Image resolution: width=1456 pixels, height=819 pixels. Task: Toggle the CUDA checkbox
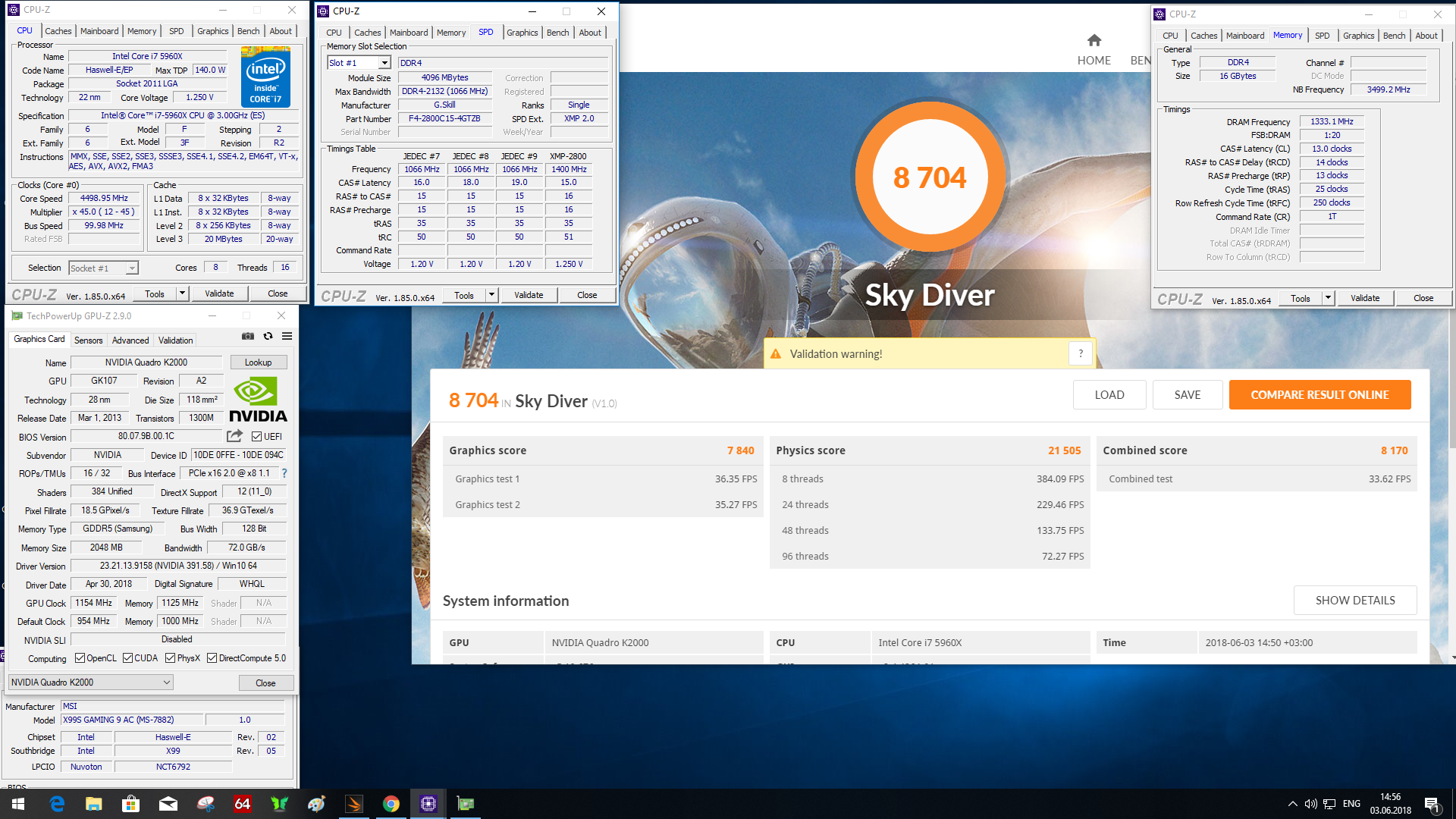(x=127, y=658)
